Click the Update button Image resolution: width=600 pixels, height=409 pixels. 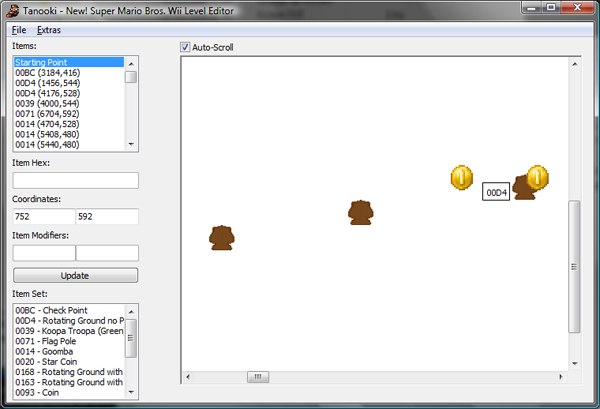point(75,275)
